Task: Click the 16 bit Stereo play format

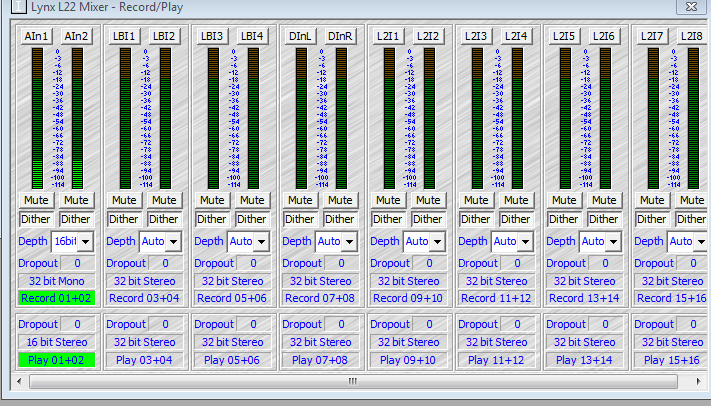Action: pyautogui.click(x=57, y=342)
